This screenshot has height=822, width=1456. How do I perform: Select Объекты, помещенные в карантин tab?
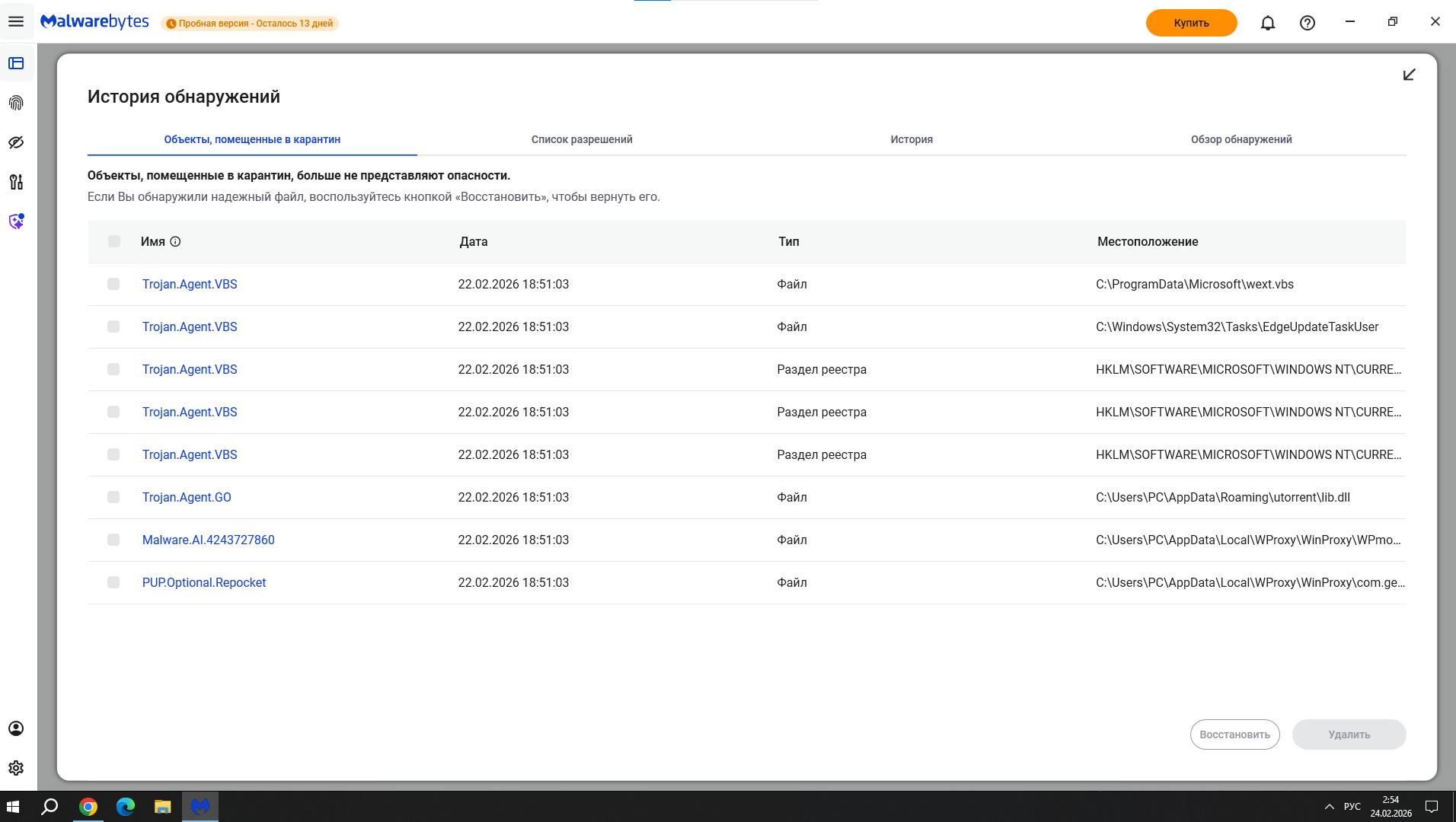252,139
